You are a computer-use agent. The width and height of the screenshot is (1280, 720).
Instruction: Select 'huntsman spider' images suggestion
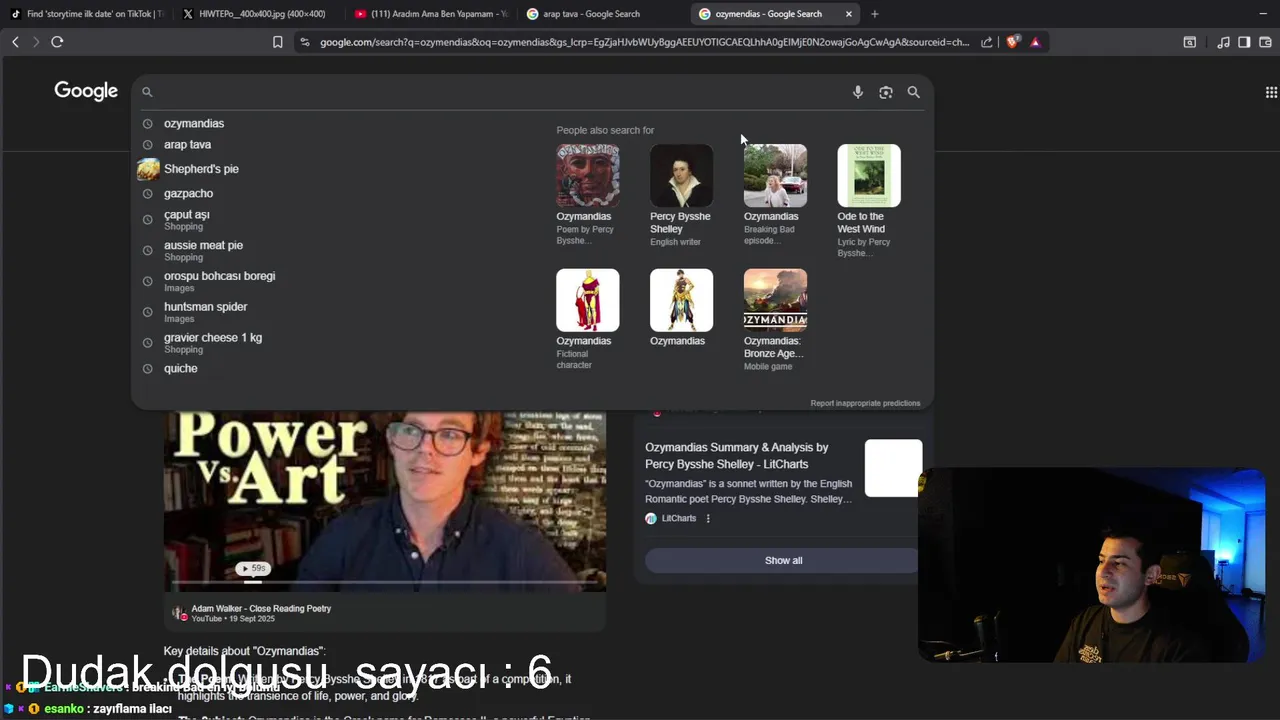click(x=205, y=312)
